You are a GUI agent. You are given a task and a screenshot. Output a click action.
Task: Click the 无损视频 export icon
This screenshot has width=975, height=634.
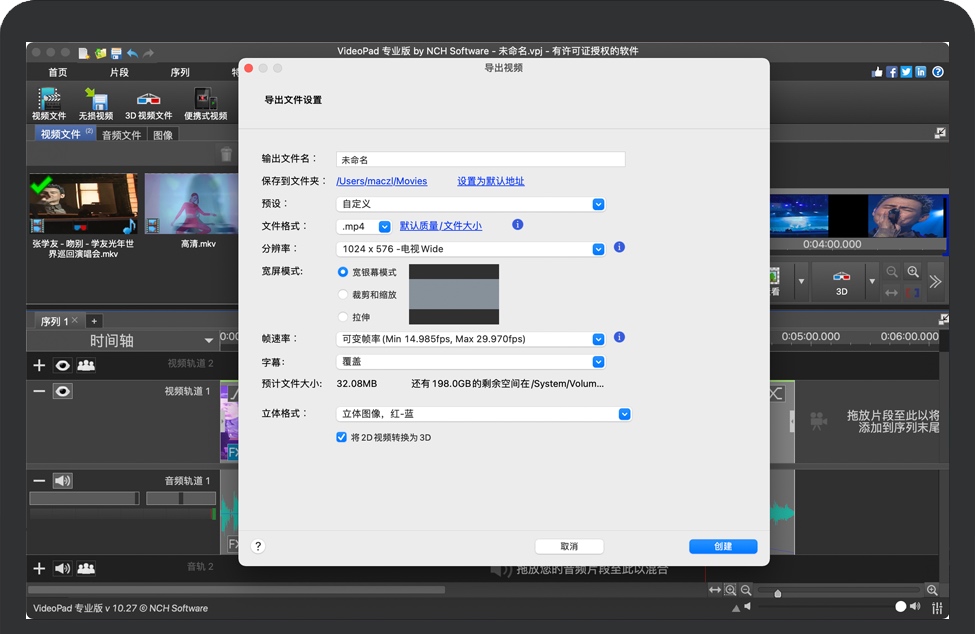pyautogui.click(x=96, y=100)
